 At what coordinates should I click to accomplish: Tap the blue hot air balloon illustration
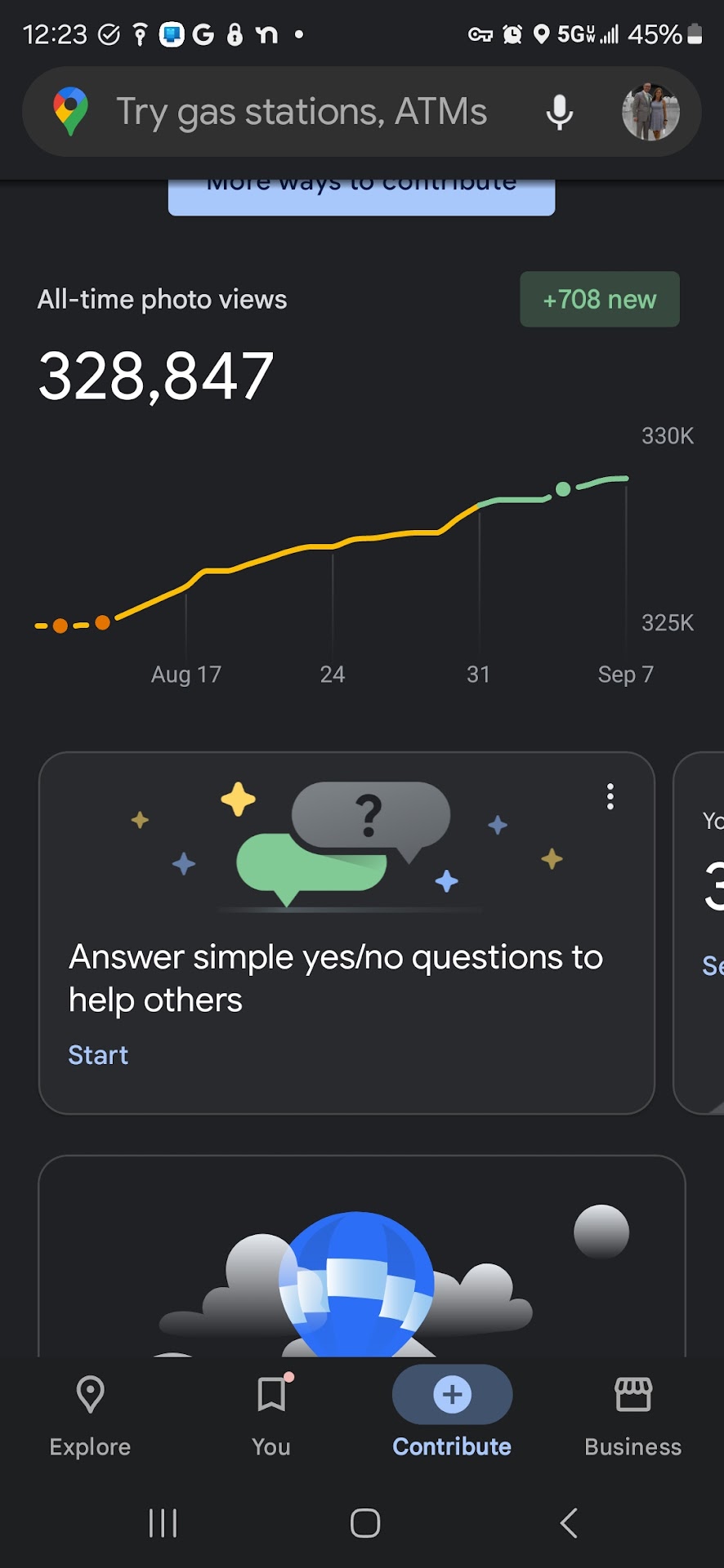356,1282
